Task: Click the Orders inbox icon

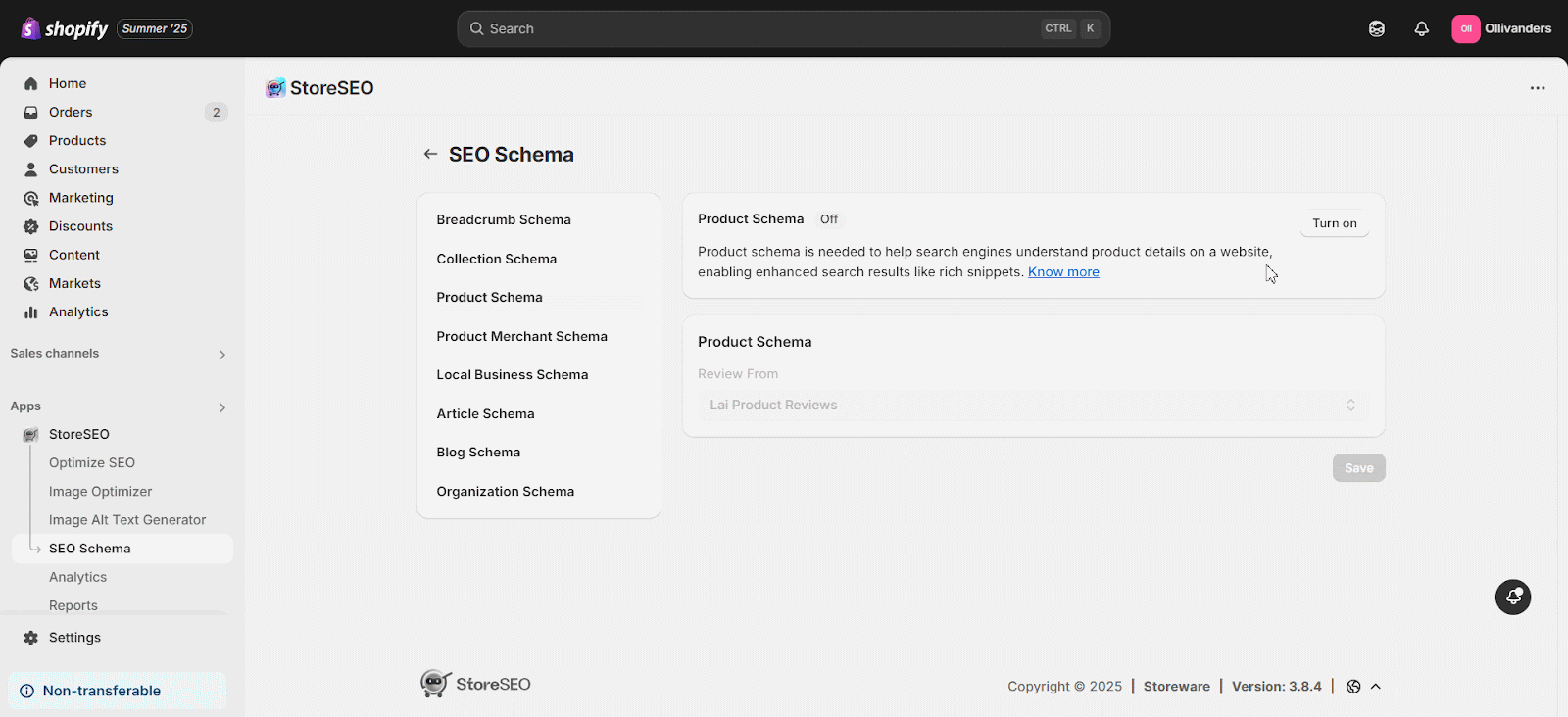Action: (x=31, y=113)
